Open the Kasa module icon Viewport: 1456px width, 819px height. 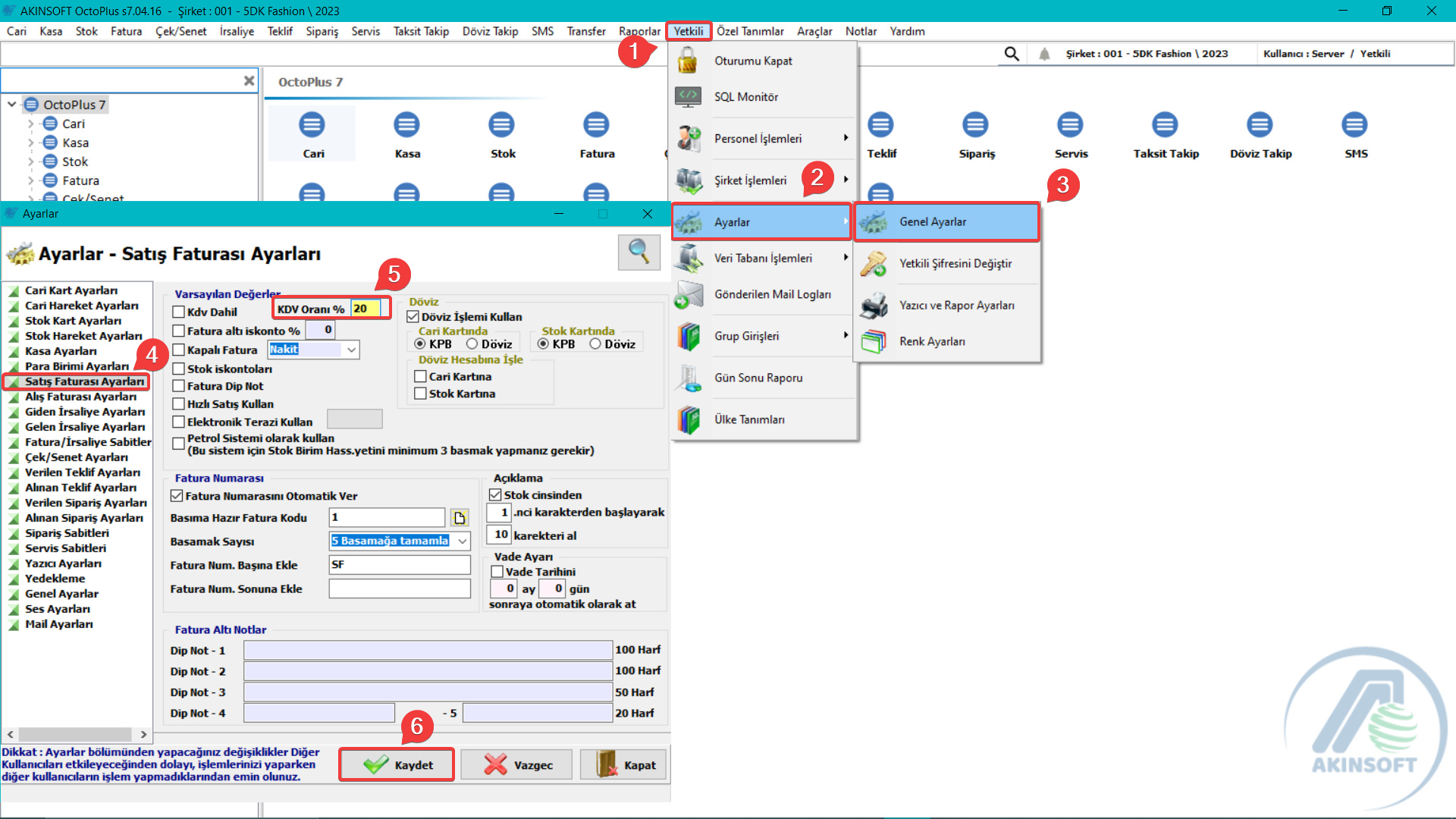pos(406,125)
